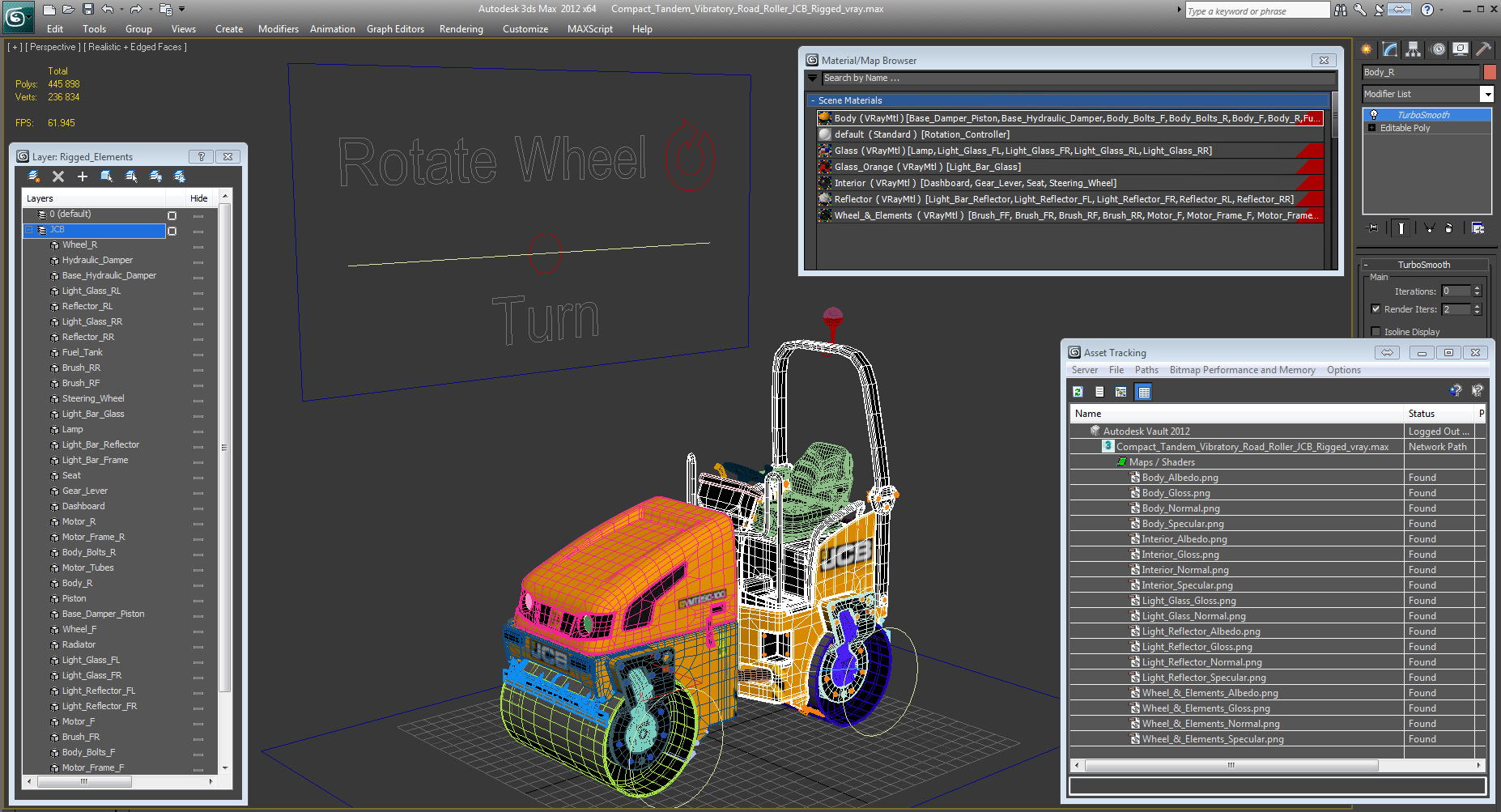
Task: Click Freeze/Unfreeze All Layers snowflake icon
Action: (x=180, y=176)
